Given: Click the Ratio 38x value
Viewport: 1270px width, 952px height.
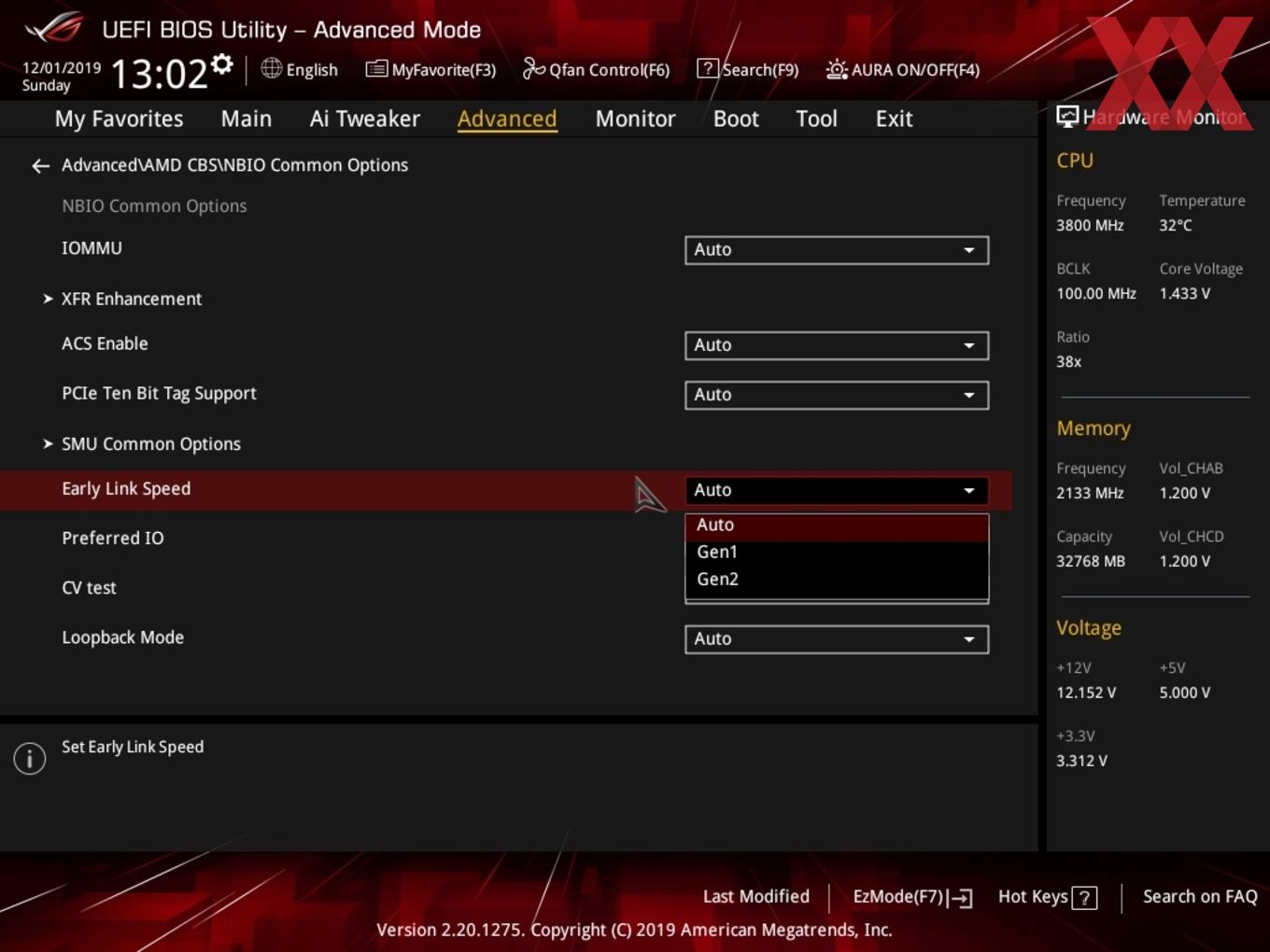Looking at the screenshot, I should [x=1068, y=362].
